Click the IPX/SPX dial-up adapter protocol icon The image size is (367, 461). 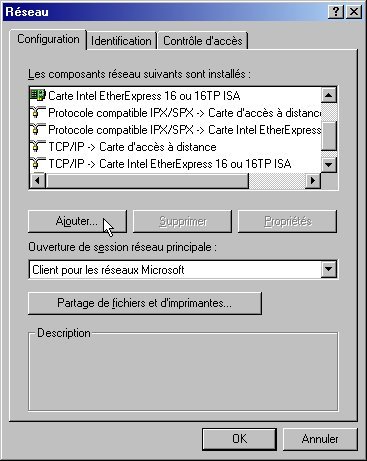[38, 112]
